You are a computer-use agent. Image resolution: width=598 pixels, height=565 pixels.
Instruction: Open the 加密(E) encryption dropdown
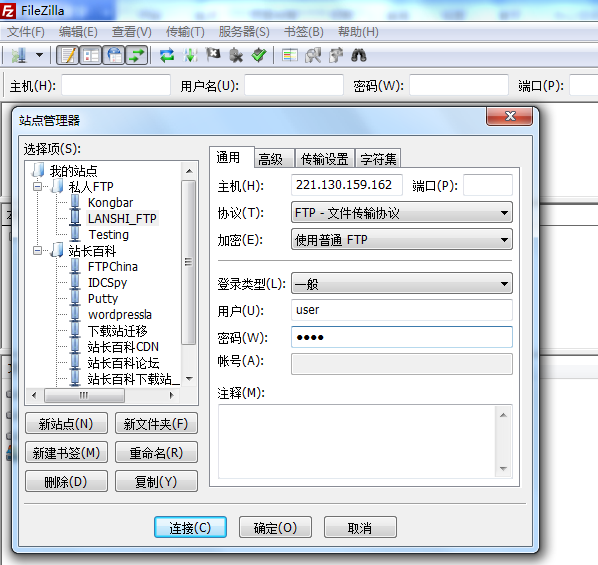pos(402,240)
